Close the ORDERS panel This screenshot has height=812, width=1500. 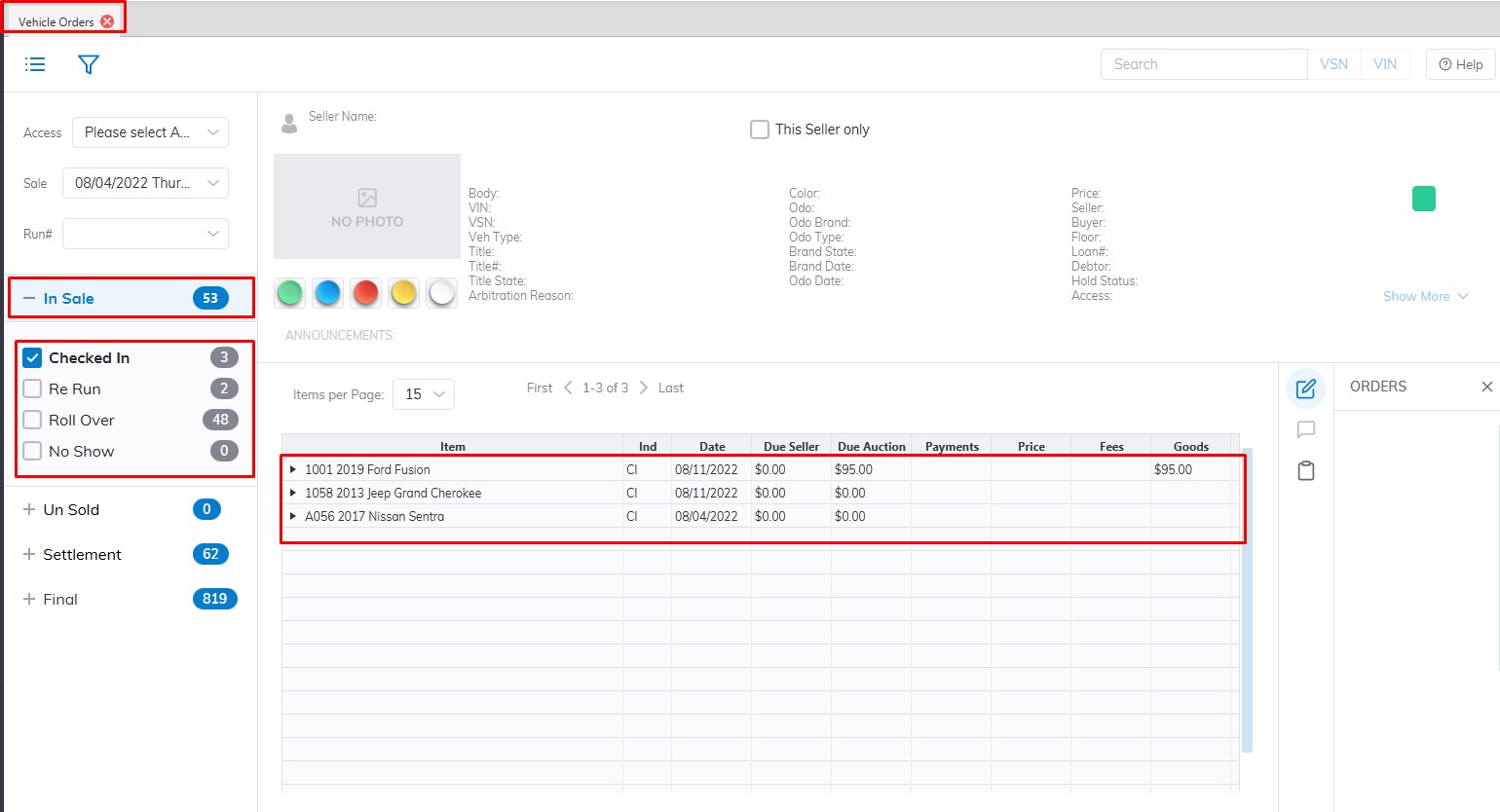pyautogui.click(x=1486, y=387)
